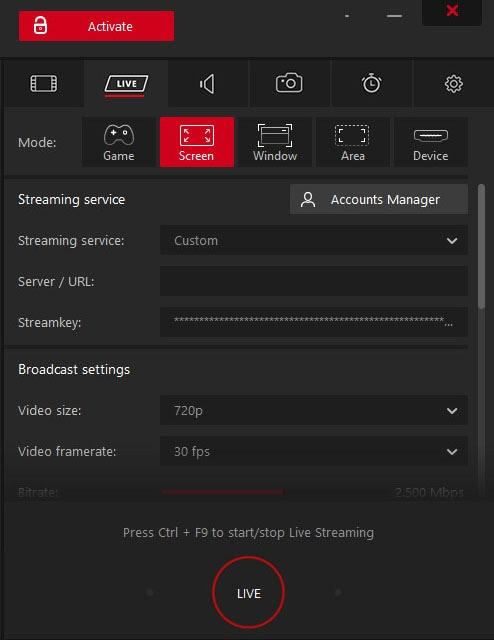This screenshot has height=640, width=494.
Task: Focus the Server / URL field
Action: pyautogui.click(x=314, y=281)
